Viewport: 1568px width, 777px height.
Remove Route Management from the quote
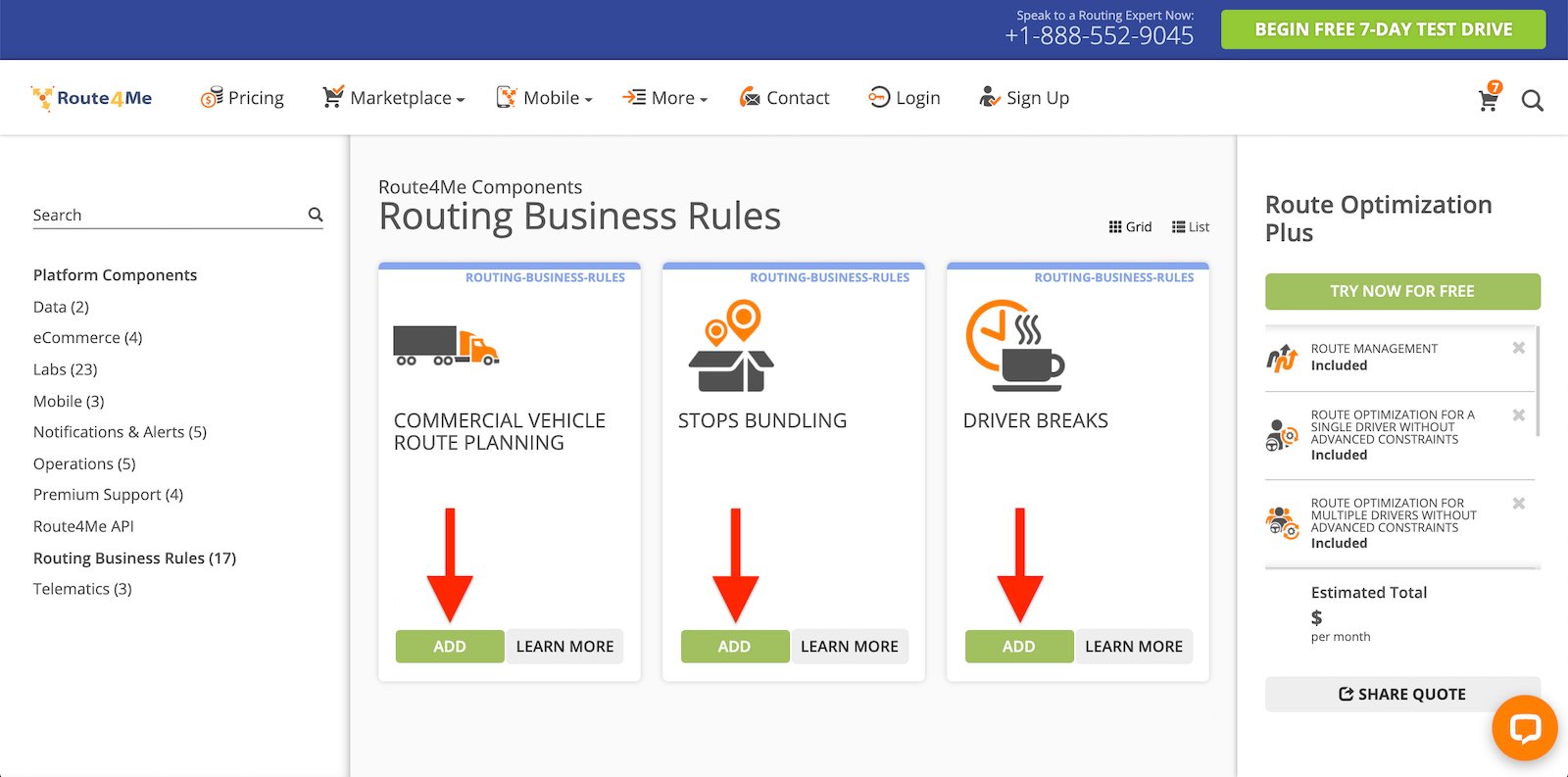1518,348
